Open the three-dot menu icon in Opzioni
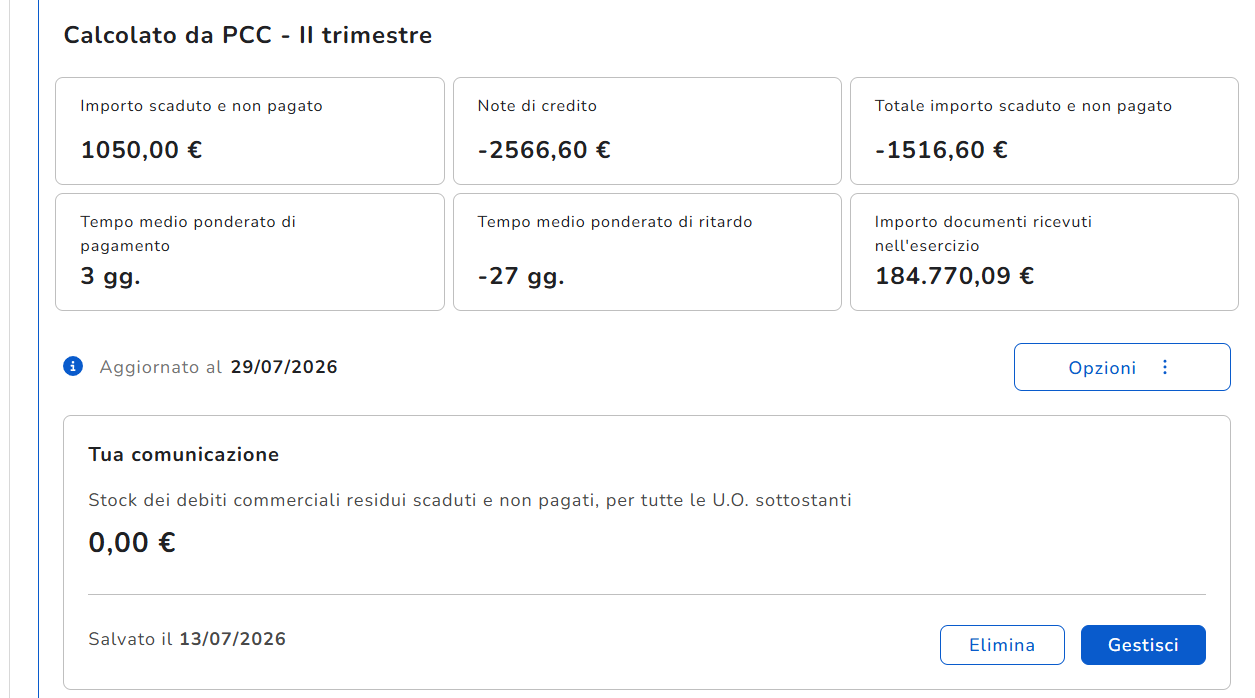Screen dimensions: 1255x698 tap(1164, 367)
